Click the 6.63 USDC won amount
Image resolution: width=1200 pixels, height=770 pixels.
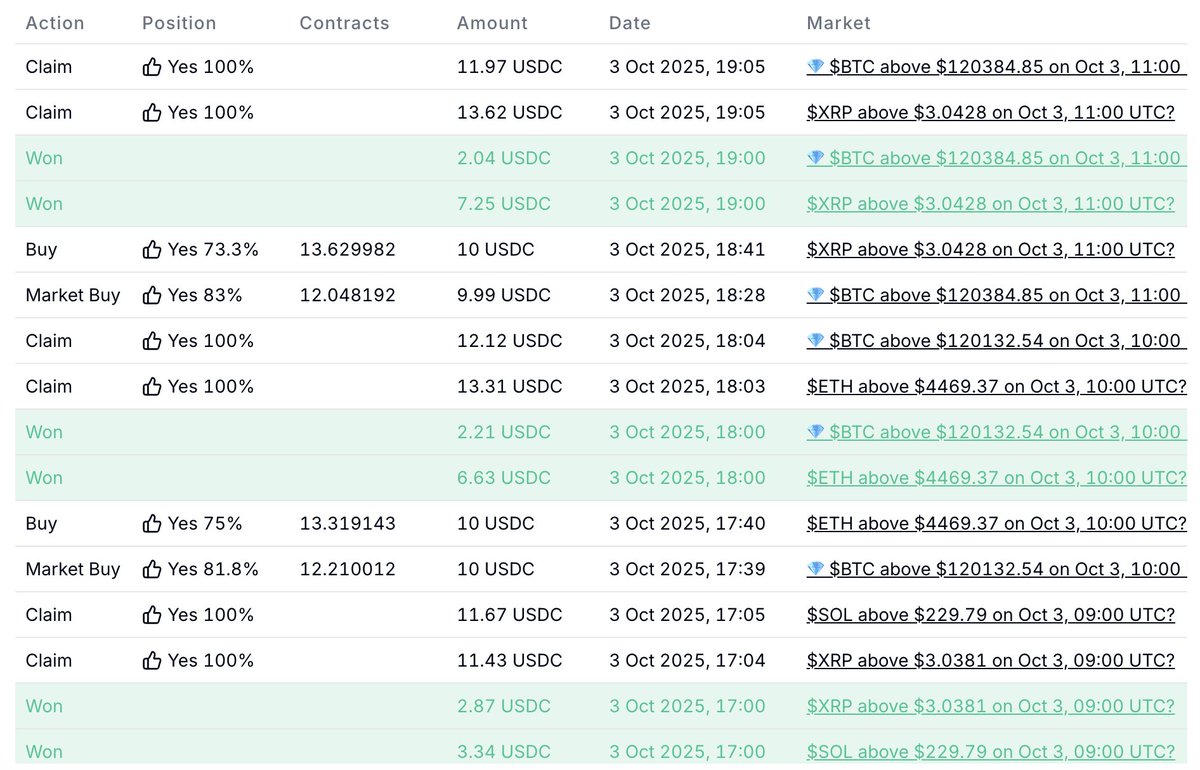504,478
